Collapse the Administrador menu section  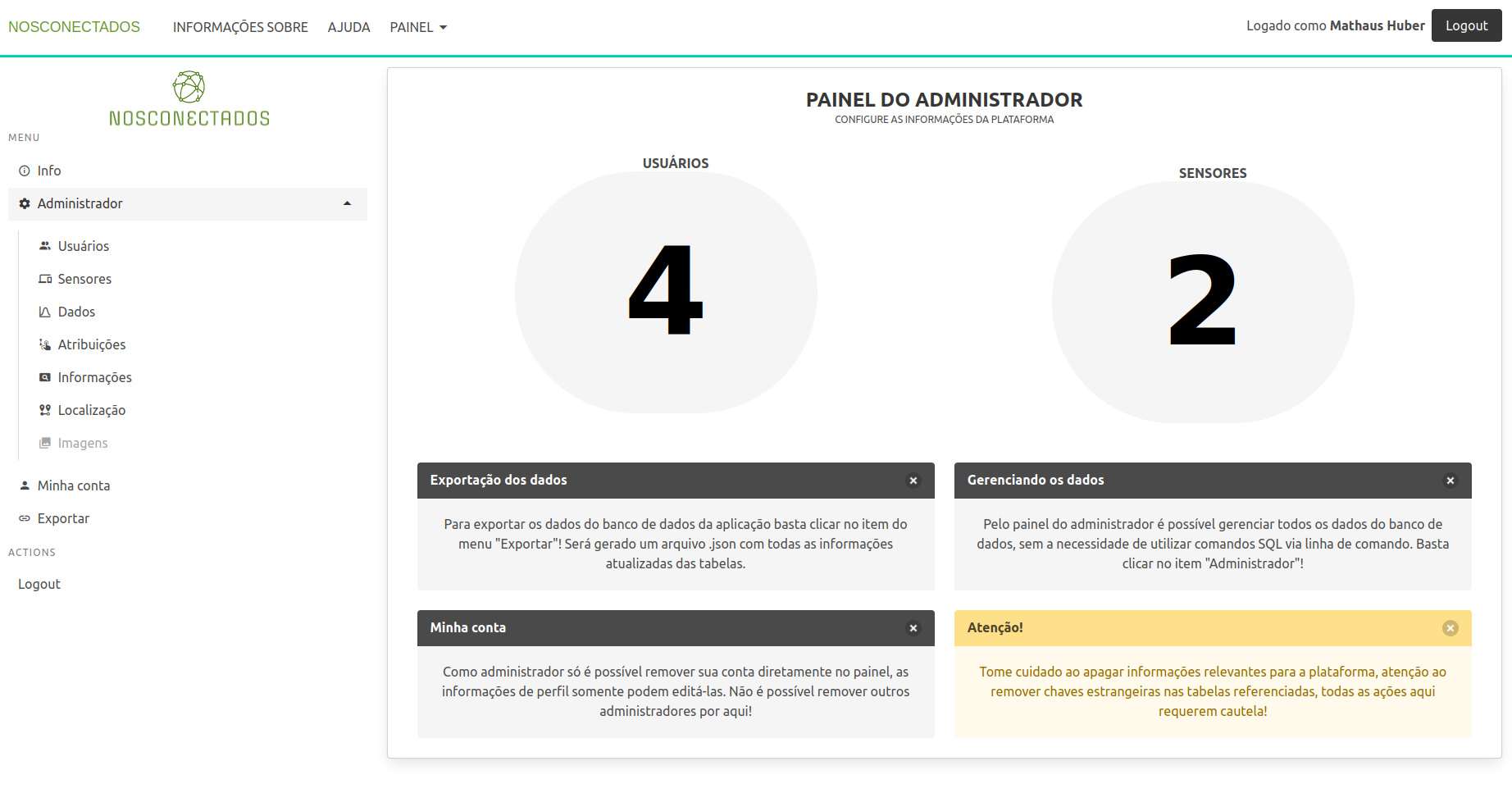(x=348, y=203)
